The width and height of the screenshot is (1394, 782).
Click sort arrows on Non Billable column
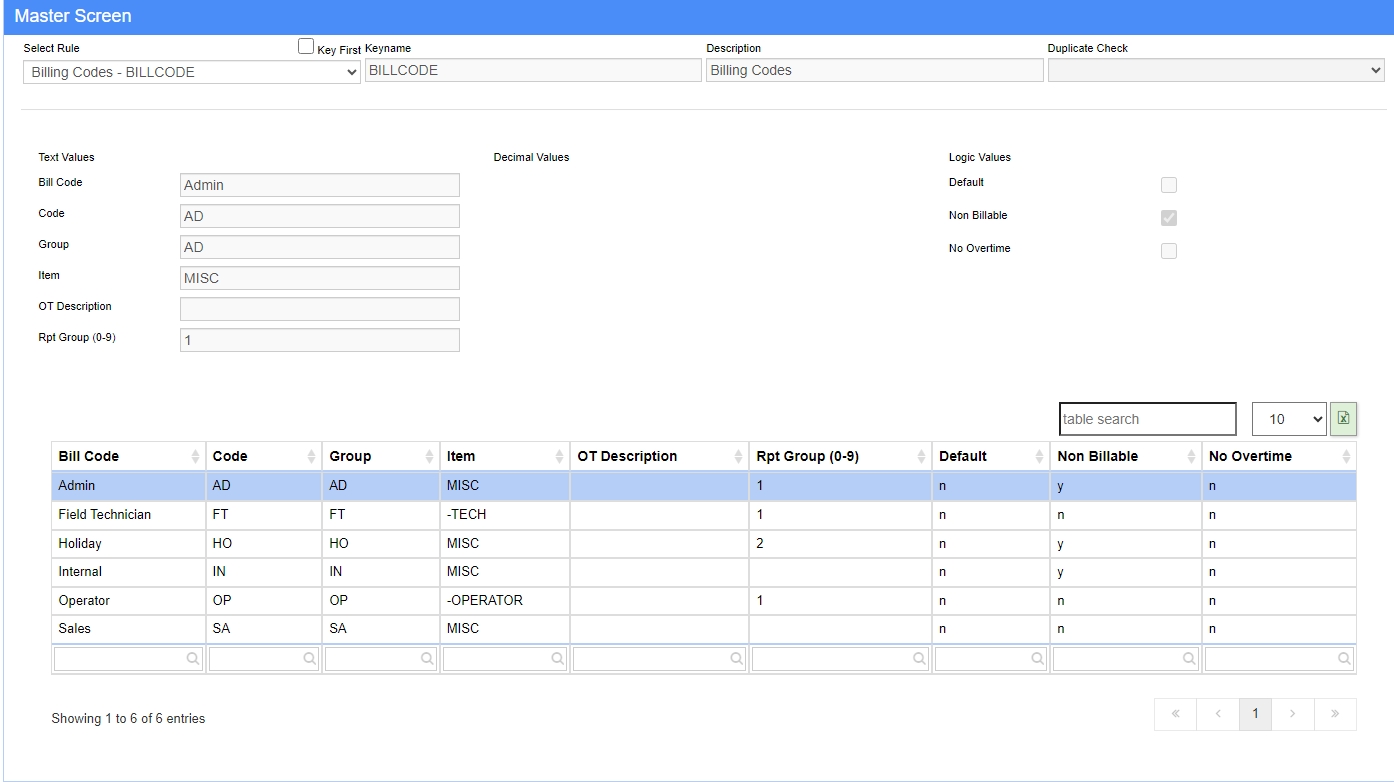pos(1190,457)
